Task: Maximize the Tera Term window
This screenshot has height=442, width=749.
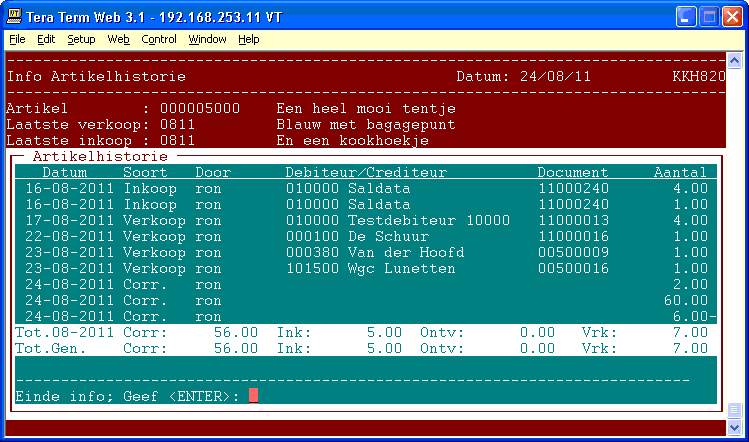Action: tap(709, 16)
